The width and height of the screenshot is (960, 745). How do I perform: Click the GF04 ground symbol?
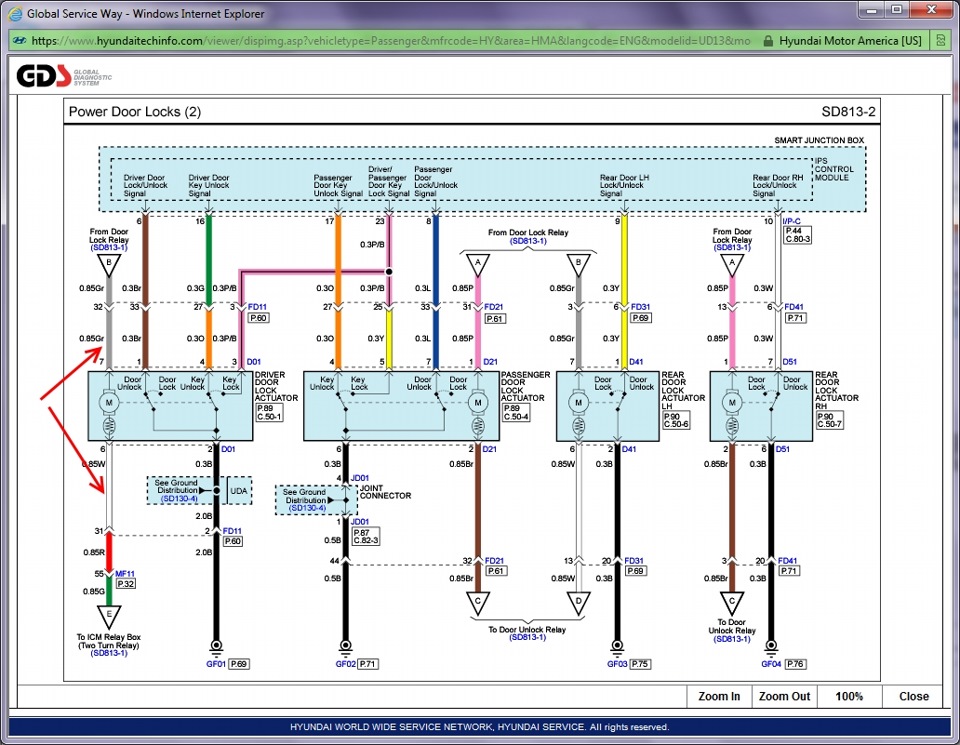(x=771, y=647)
